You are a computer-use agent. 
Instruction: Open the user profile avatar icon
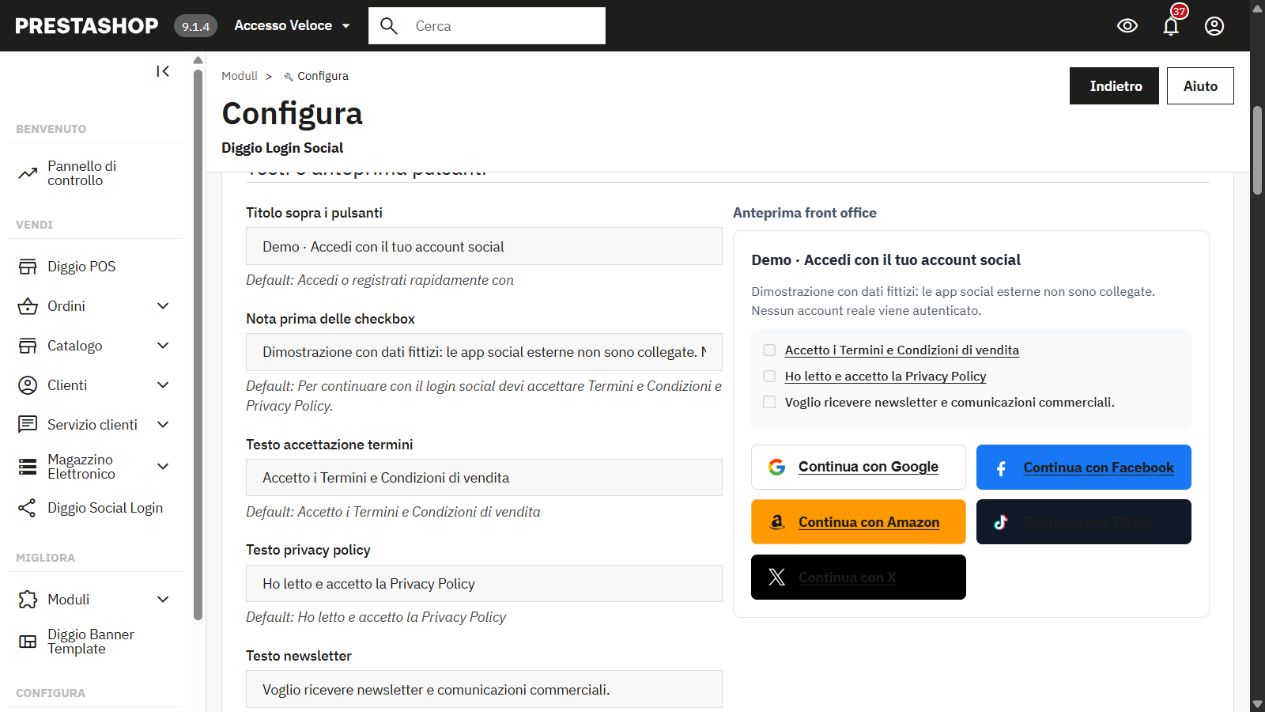point(1214,26)
